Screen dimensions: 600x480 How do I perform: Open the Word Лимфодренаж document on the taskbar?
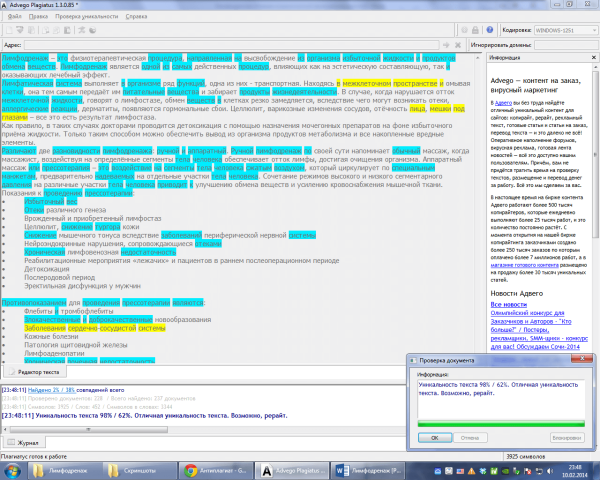(x=369, y=471)
